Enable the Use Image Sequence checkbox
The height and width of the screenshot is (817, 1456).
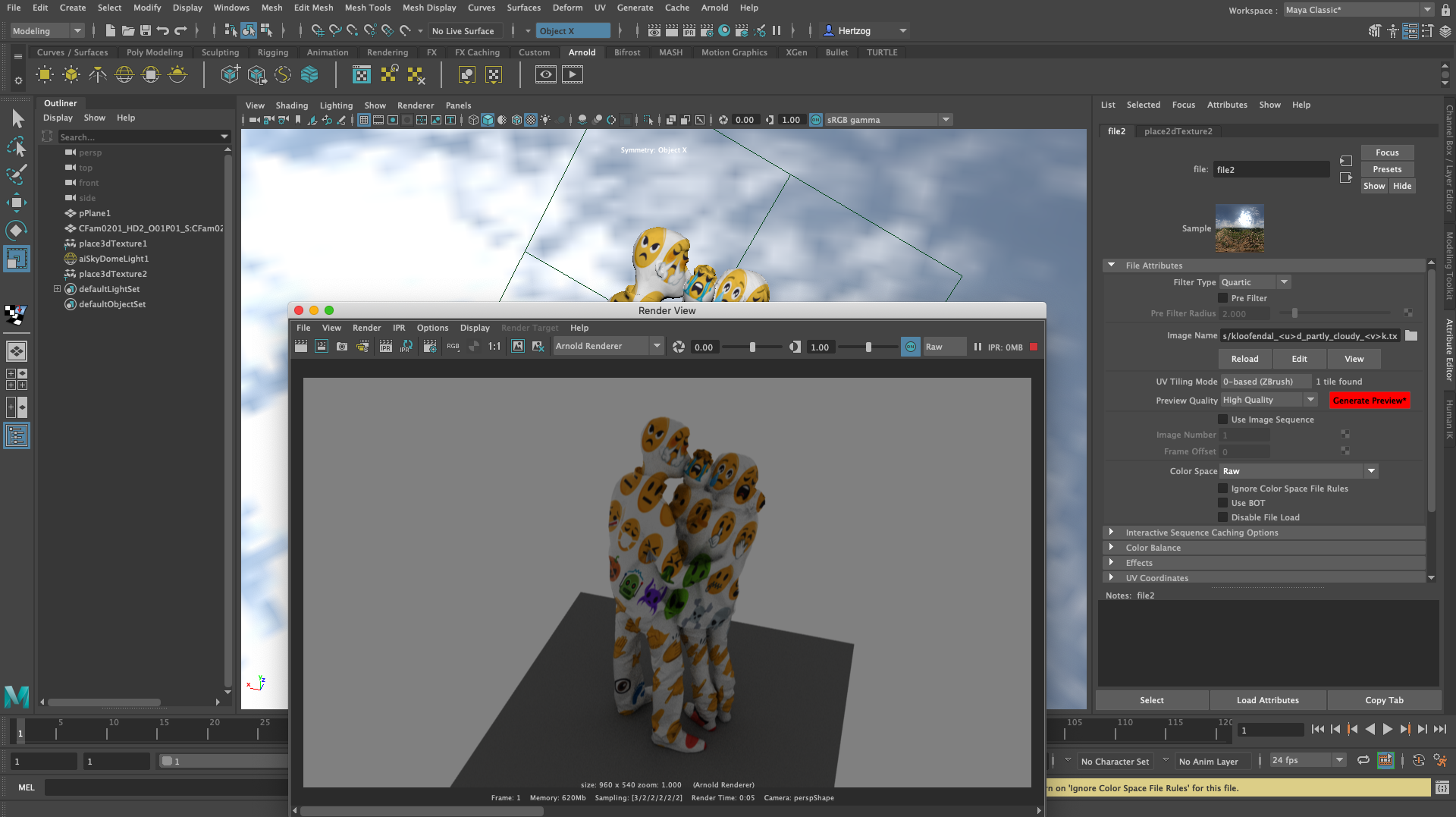pyautogui.click(x=1223, y=419)
